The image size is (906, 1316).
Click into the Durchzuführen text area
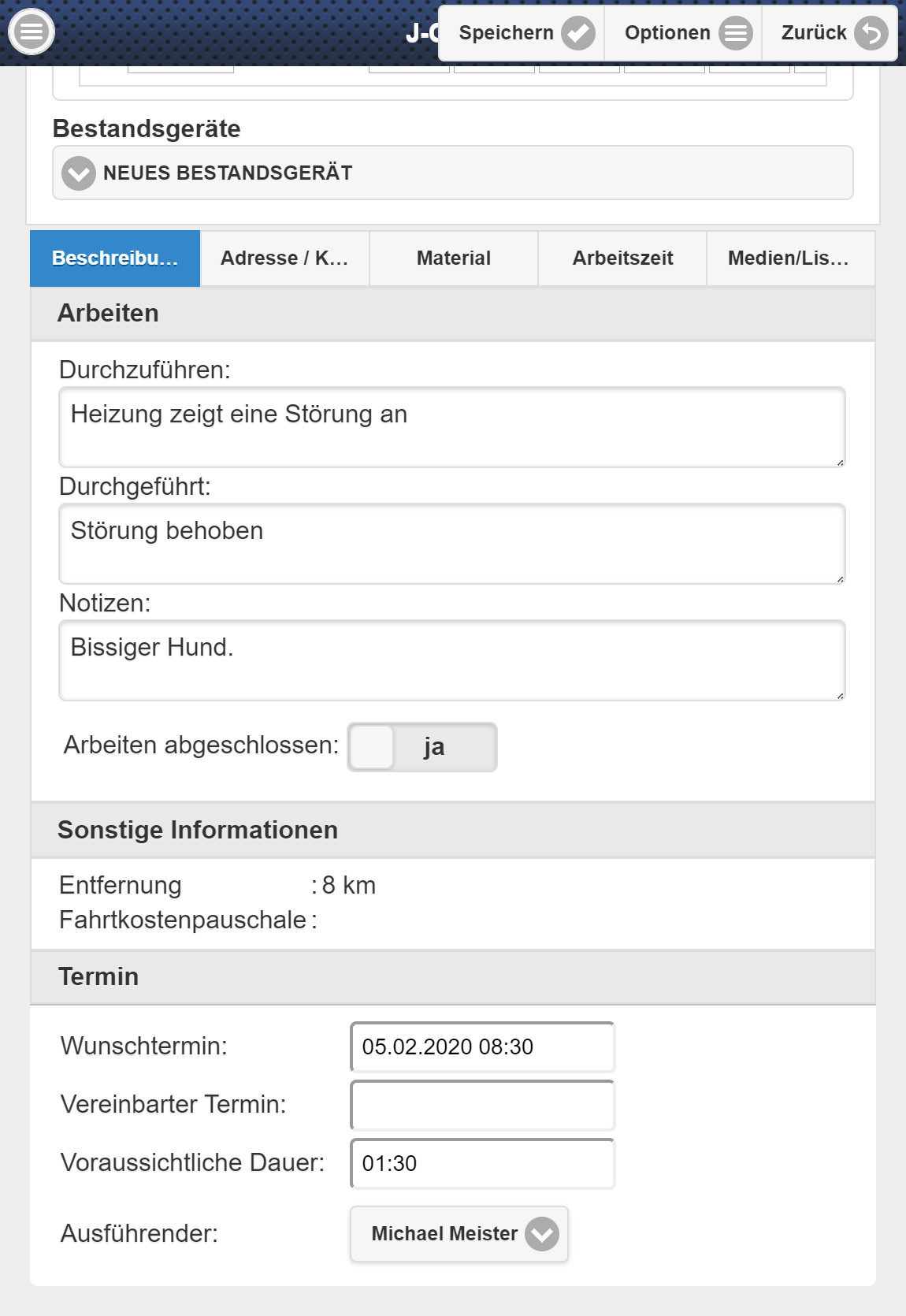click(x=451, y=427)
